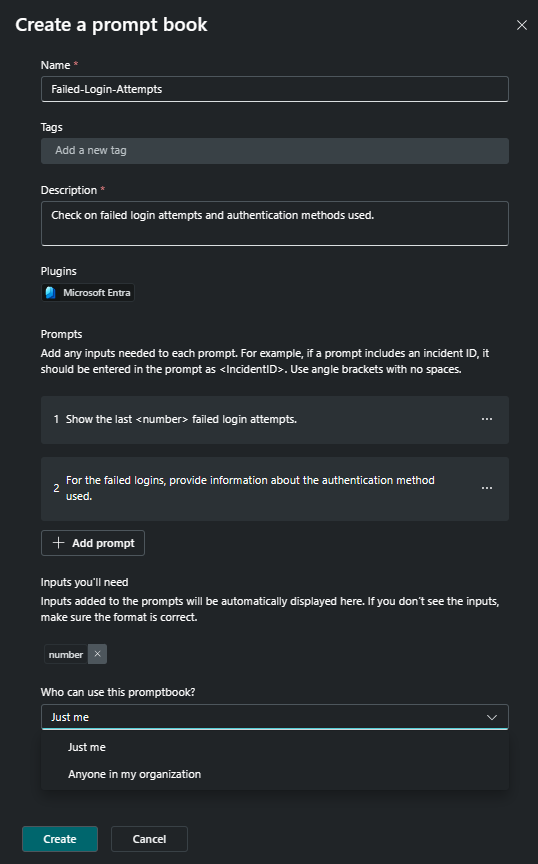Click the Add a new tag field
538x864 pixels.
275,150
